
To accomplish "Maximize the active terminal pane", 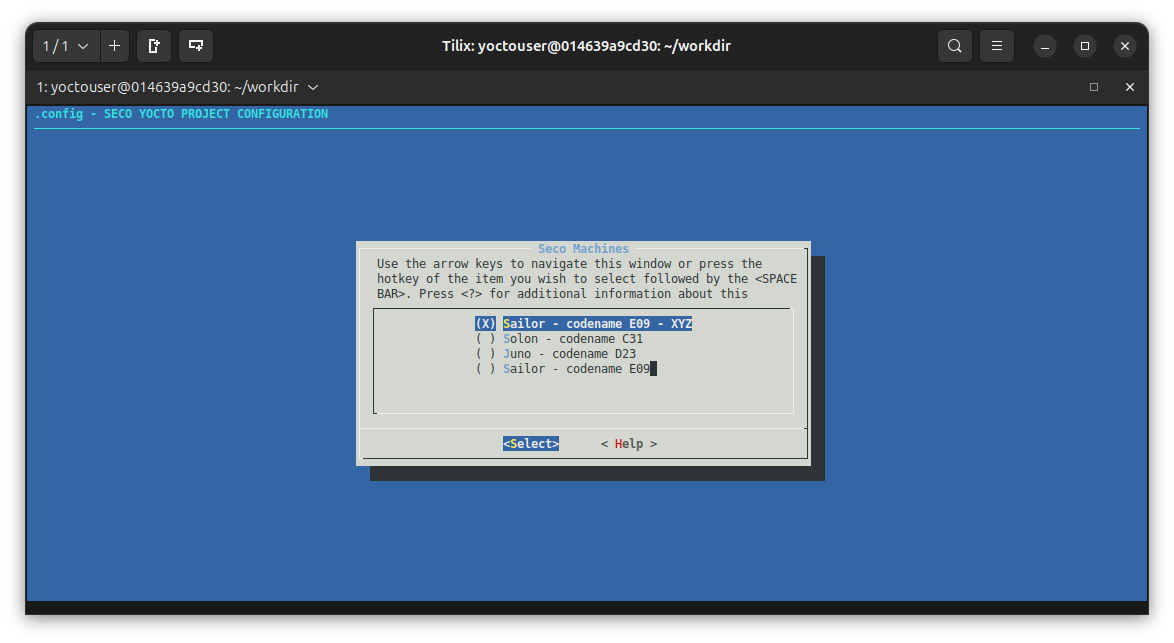I will point(1094,87).
